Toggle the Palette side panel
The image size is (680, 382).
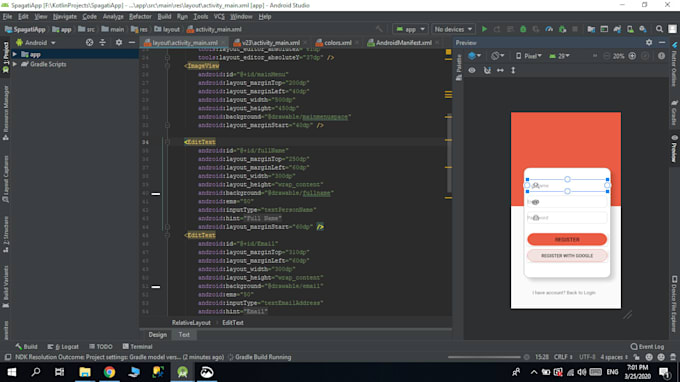click(x=459, y=67)
